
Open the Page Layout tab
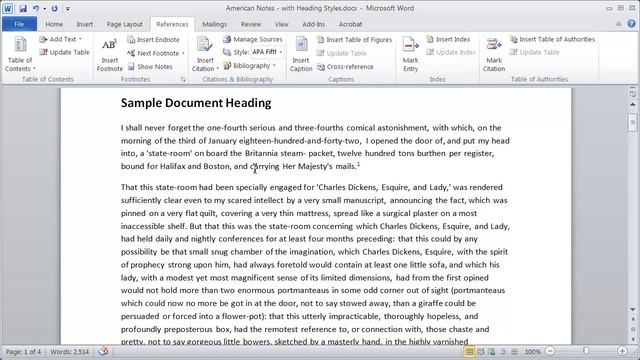point(124,24)
